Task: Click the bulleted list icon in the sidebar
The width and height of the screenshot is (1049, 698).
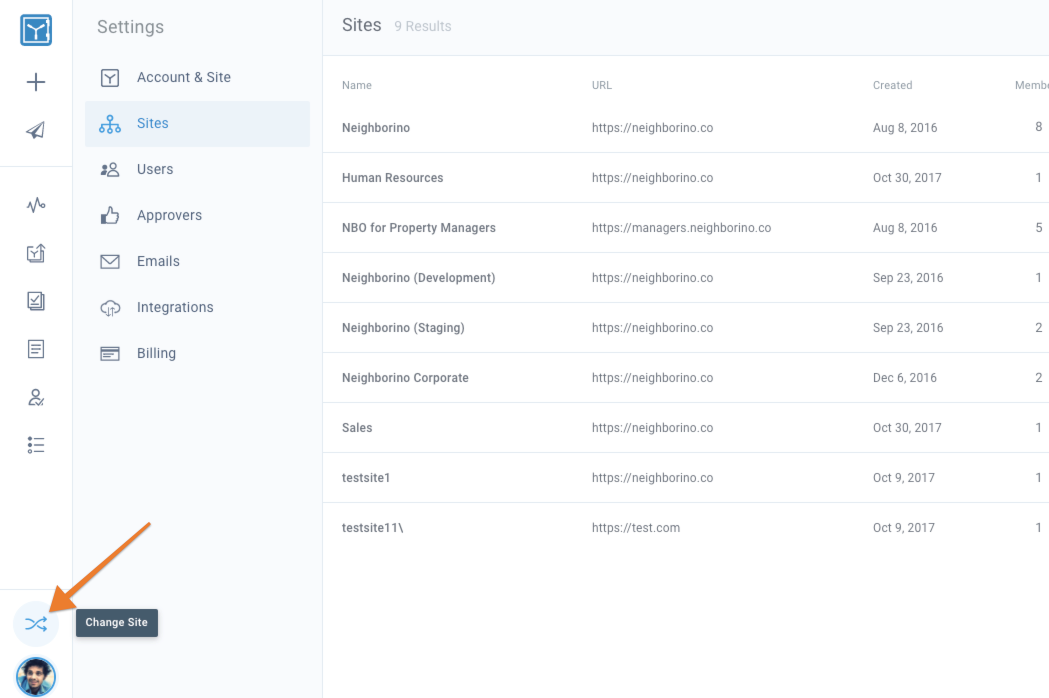Action: (x=36, y=445)
